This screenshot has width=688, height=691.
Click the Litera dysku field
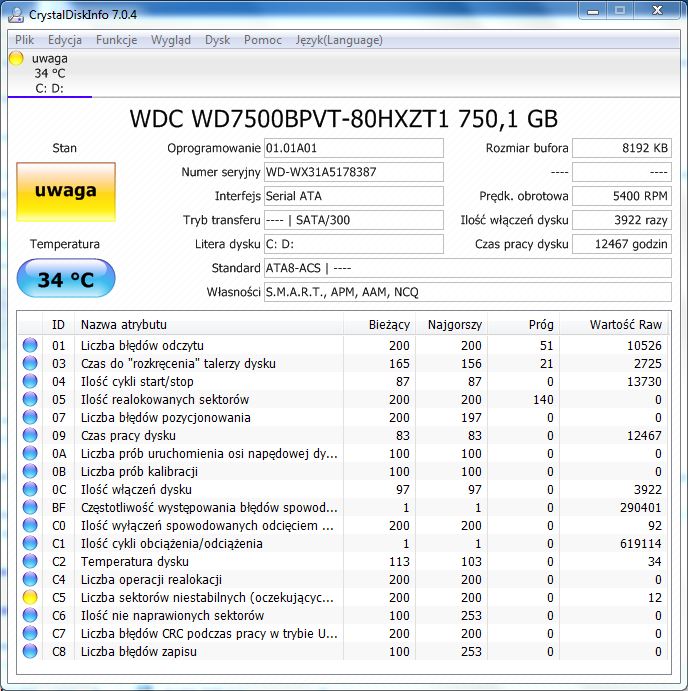[x=353, y=244]
